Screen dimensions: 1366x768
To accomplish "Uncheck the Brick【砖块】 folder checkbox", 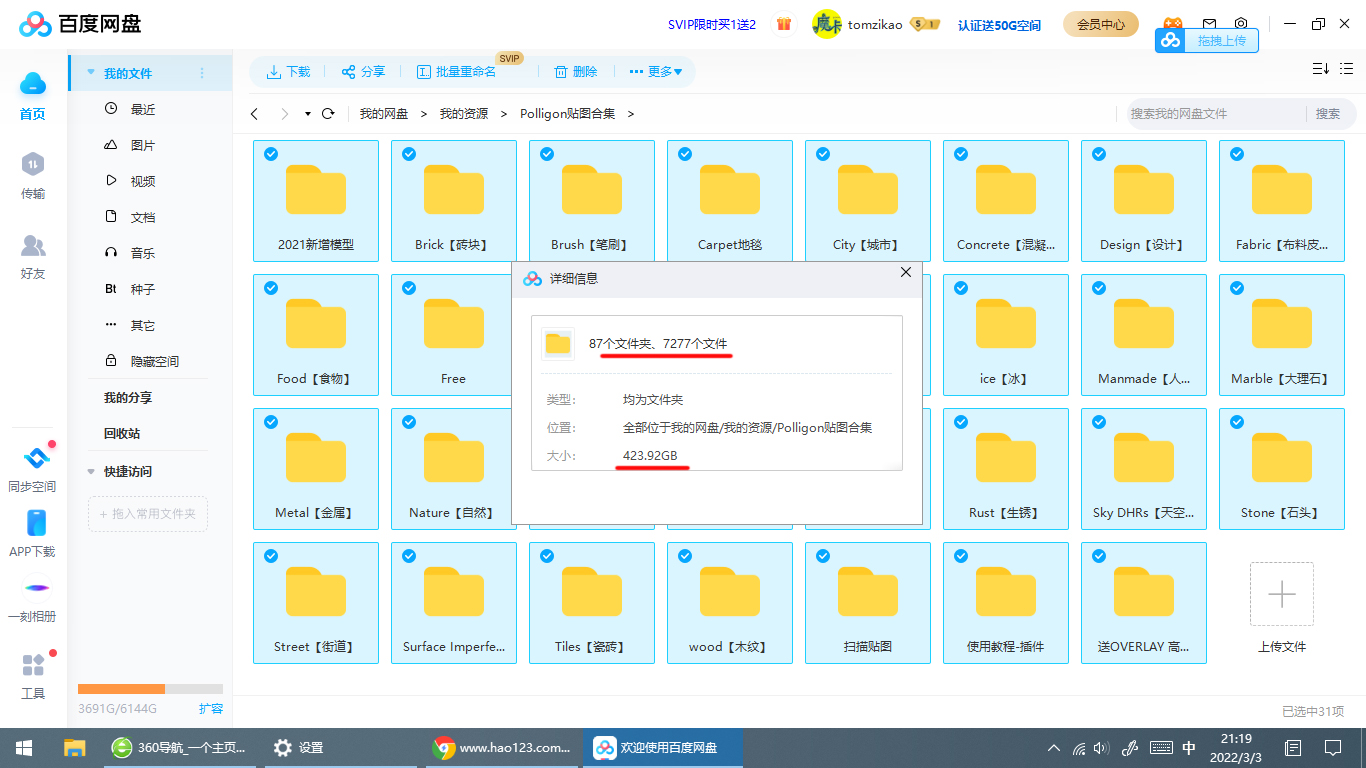I will click(x=408, y=154).
